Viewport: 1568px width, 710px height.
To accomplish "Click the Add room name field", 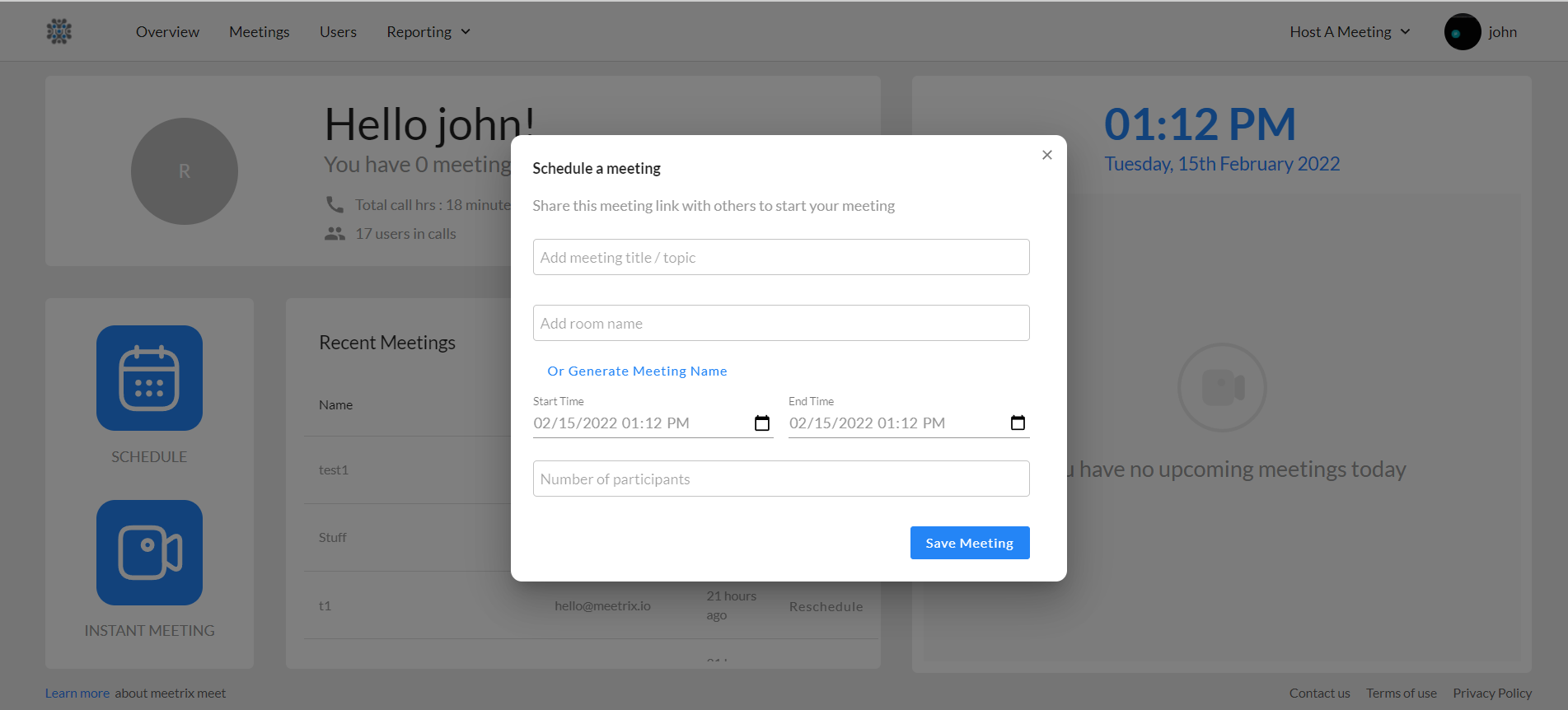I will click(x=780, y=324).
